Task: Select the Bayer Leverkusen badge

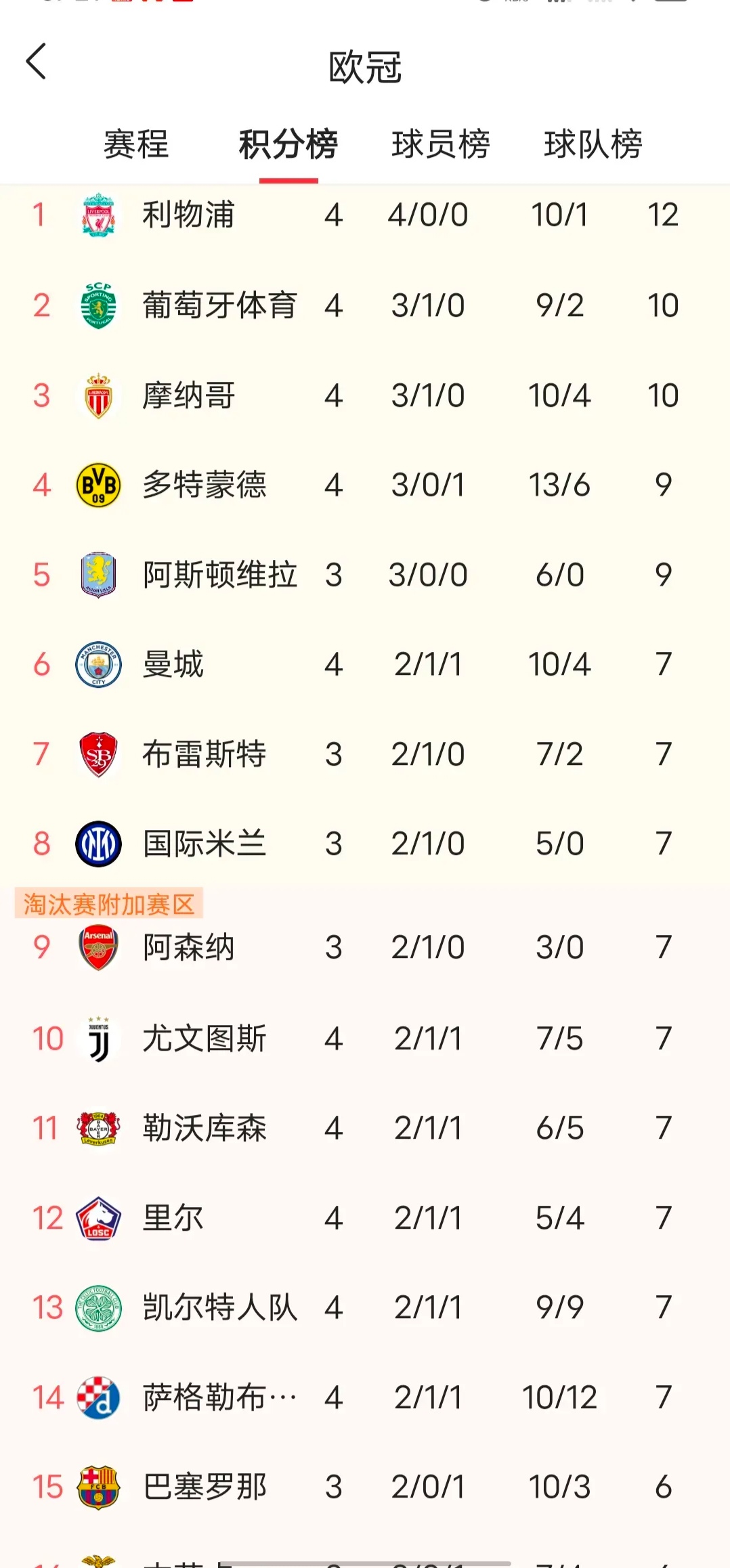Action: [98, 1128]
